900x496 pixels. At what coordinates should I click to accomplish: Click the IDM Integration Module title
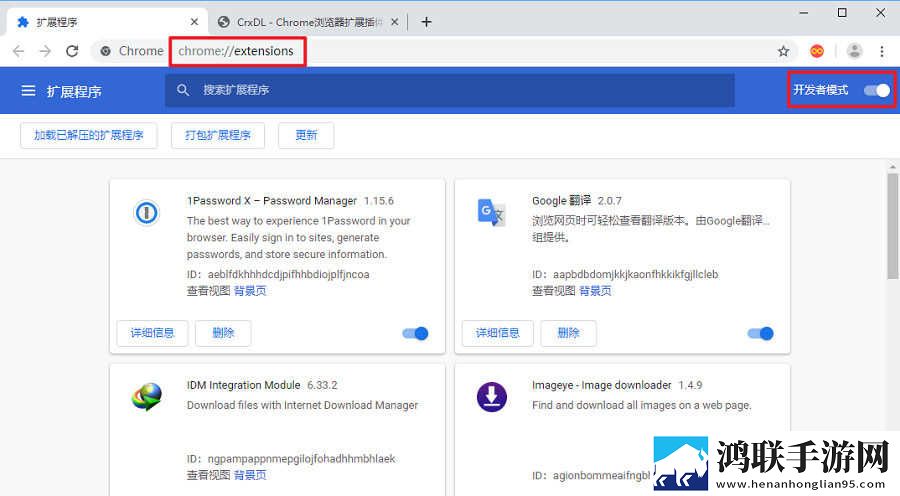(243, 385)
